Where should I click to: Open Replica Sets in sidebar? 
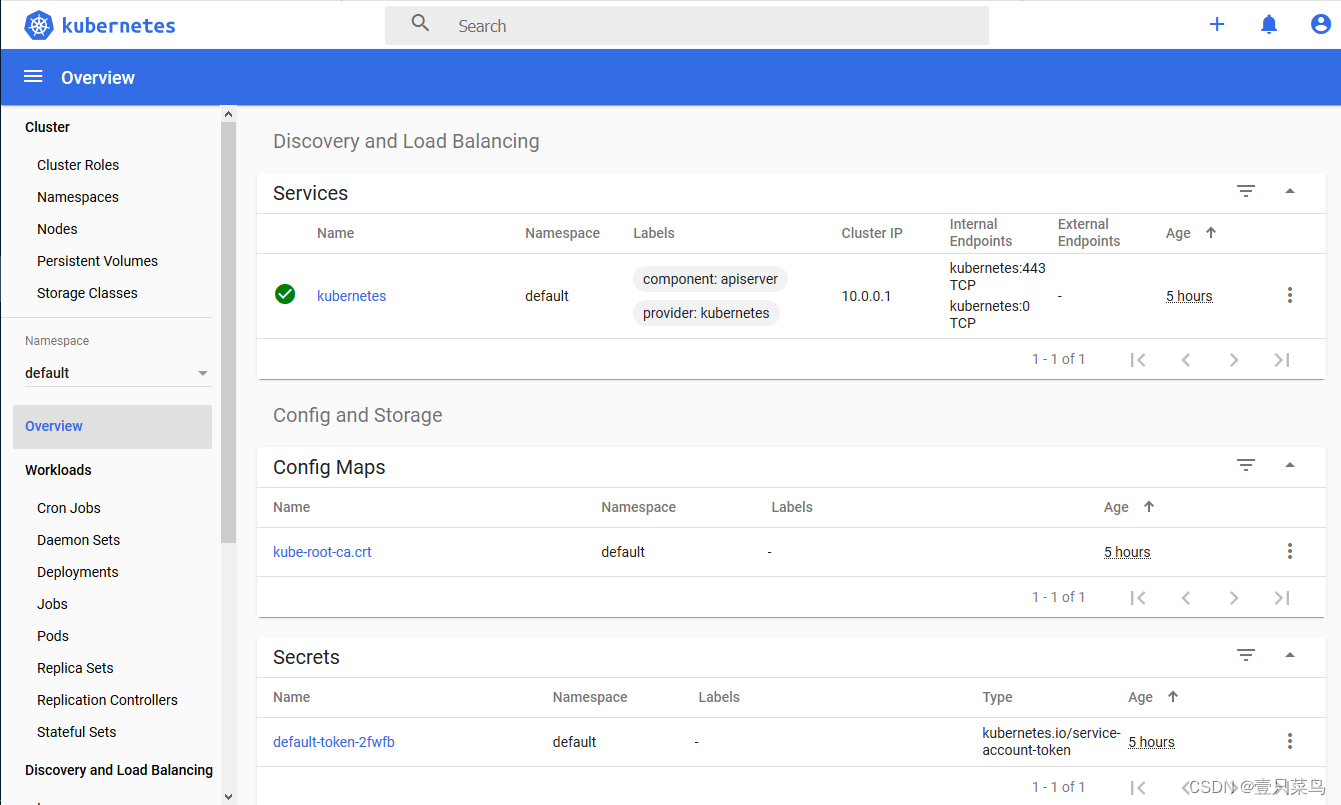pyautogui.click(x=75, y=668)
